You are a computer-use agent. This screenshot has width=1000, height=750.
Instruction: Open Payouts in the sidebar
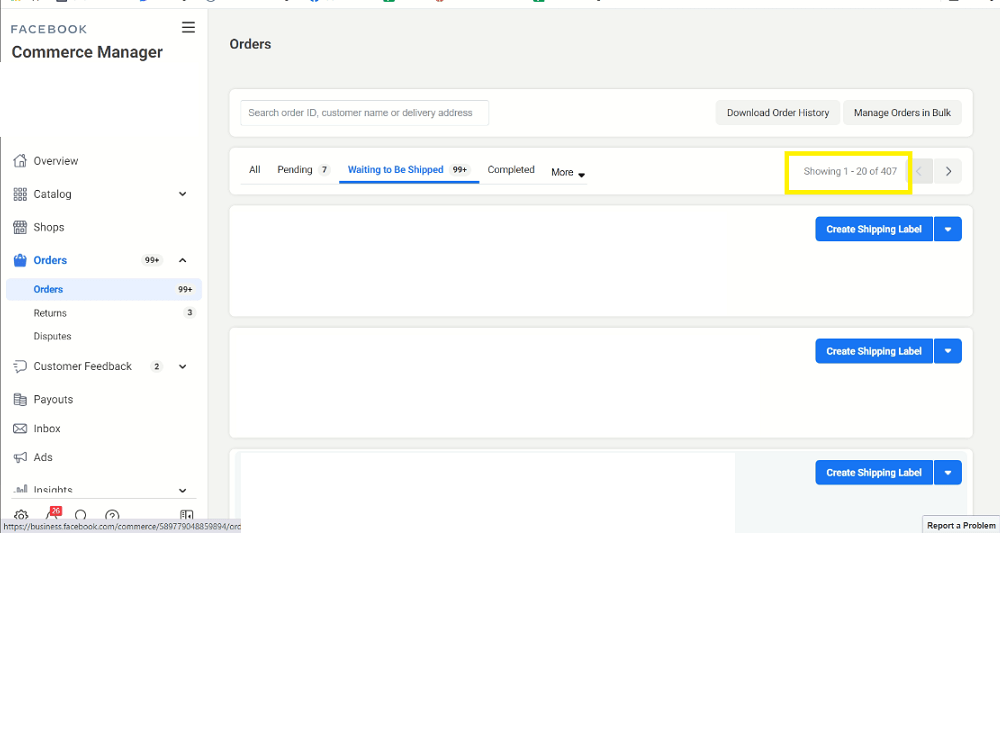(53, 399)
